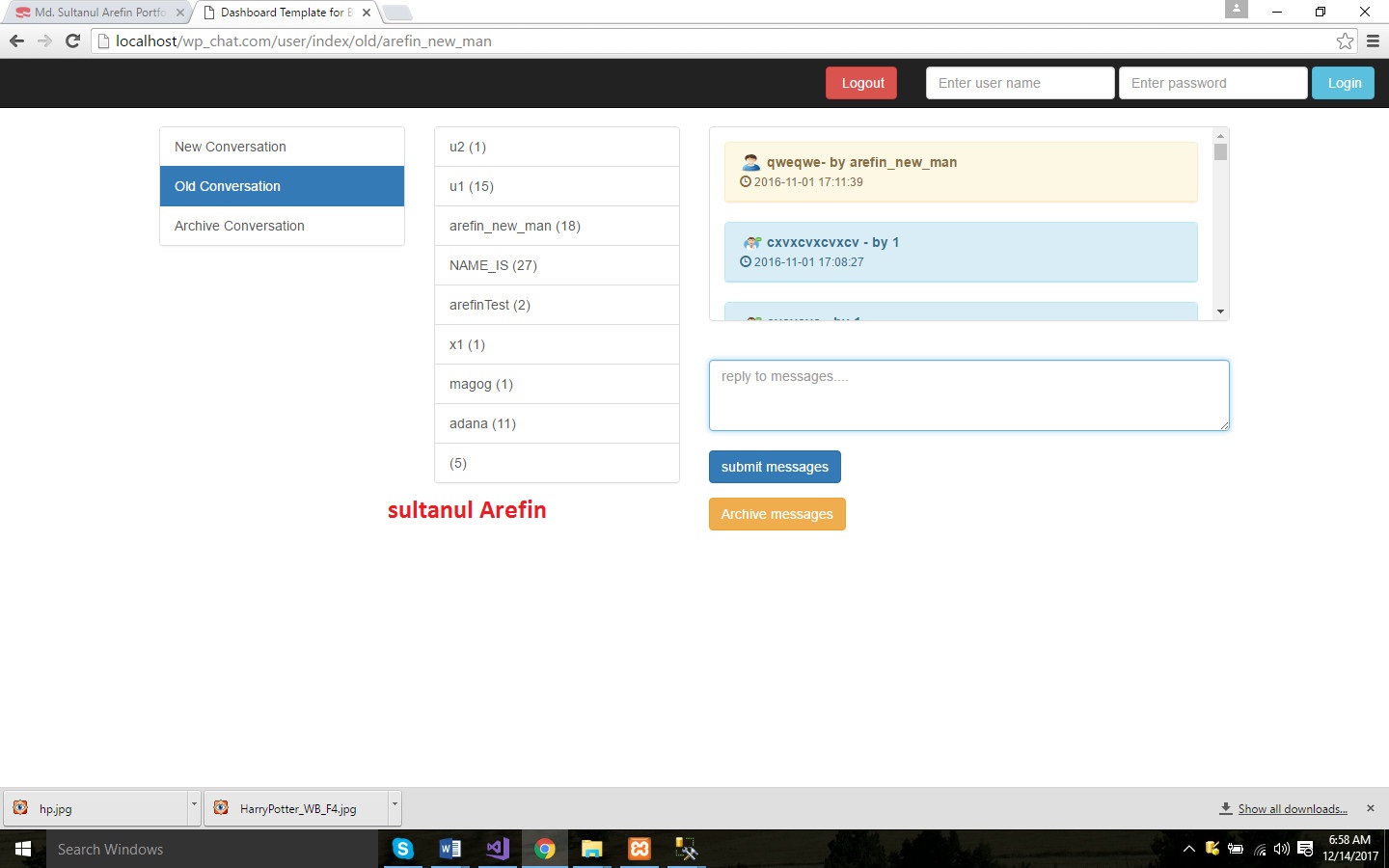Click the submit messages button
Image resolution: width=1389 pixels, height=868 pixels.
(775, 467)
